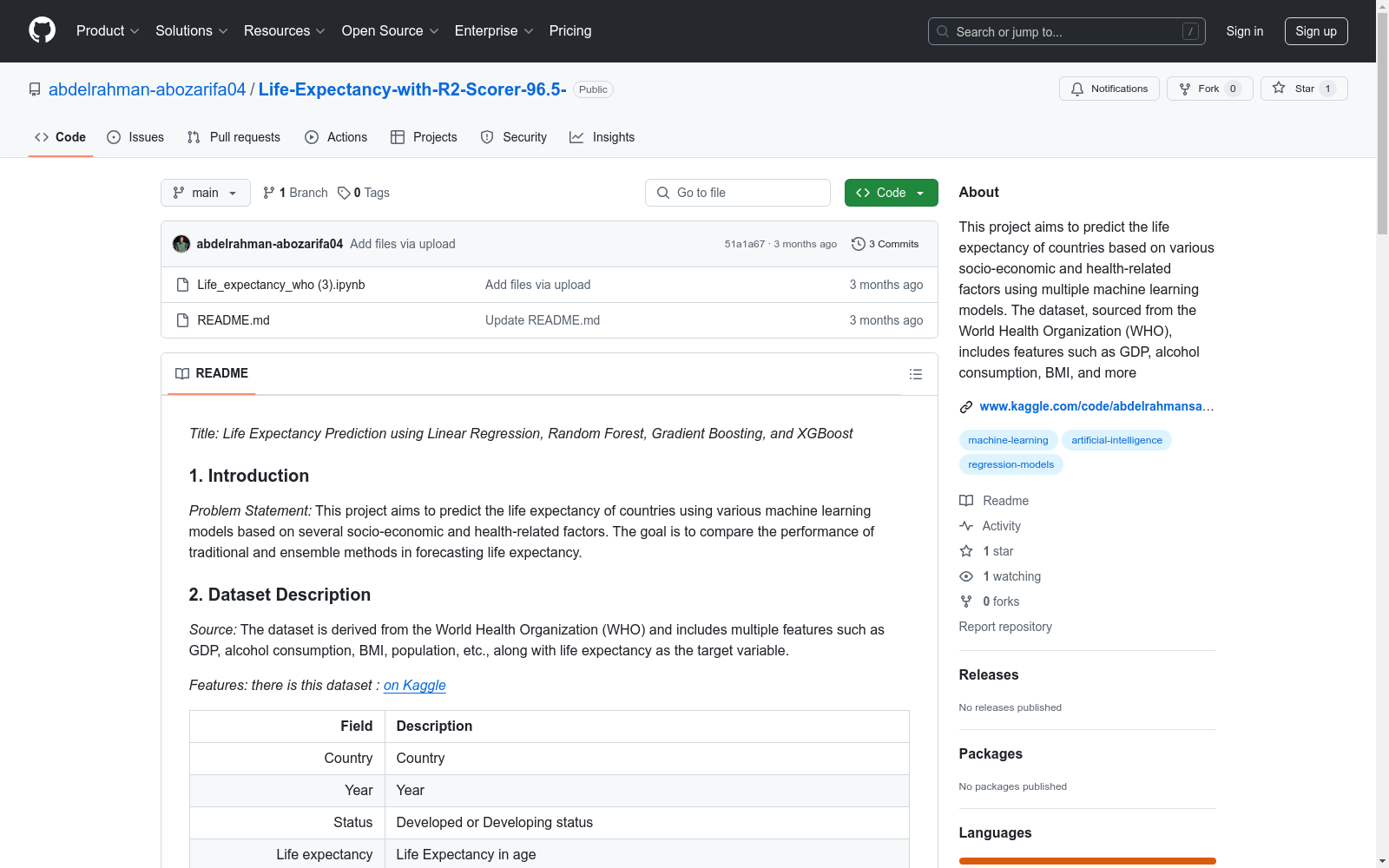Click the link chain icon beside Kaggle URL

pos(966,406)
